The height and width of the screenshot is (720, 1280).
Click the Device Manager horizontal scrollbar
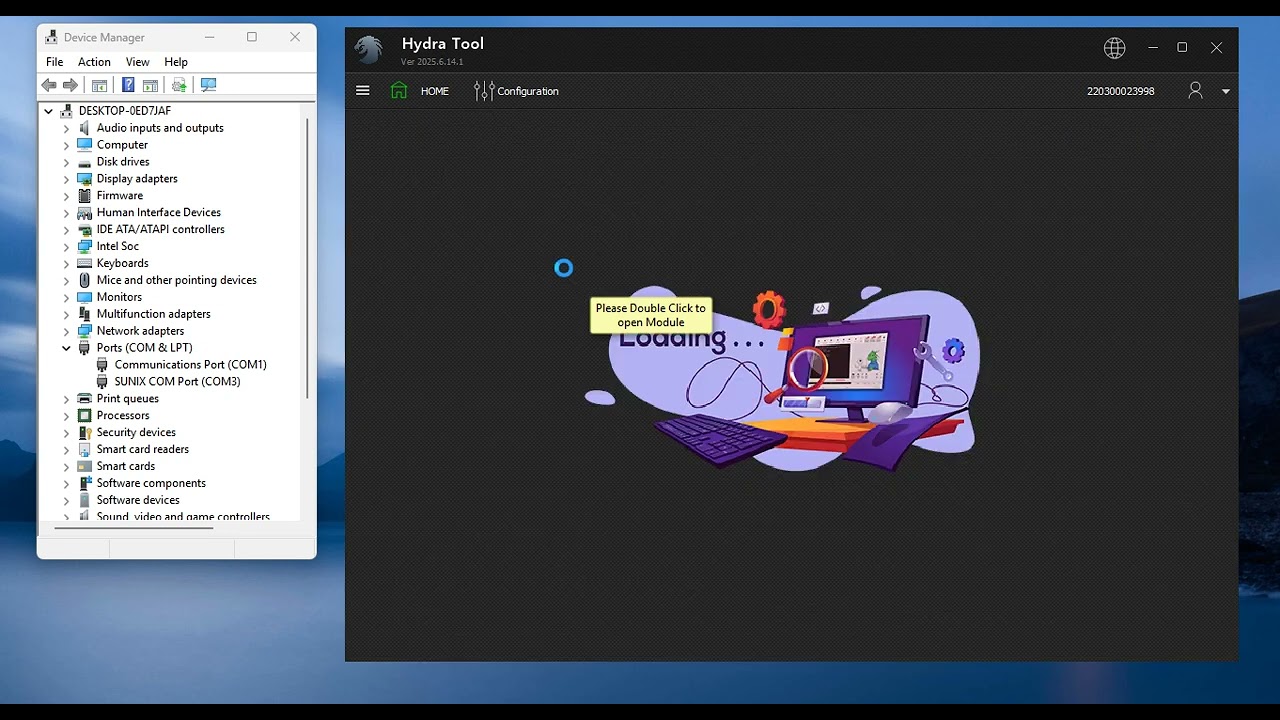[133, 527]
